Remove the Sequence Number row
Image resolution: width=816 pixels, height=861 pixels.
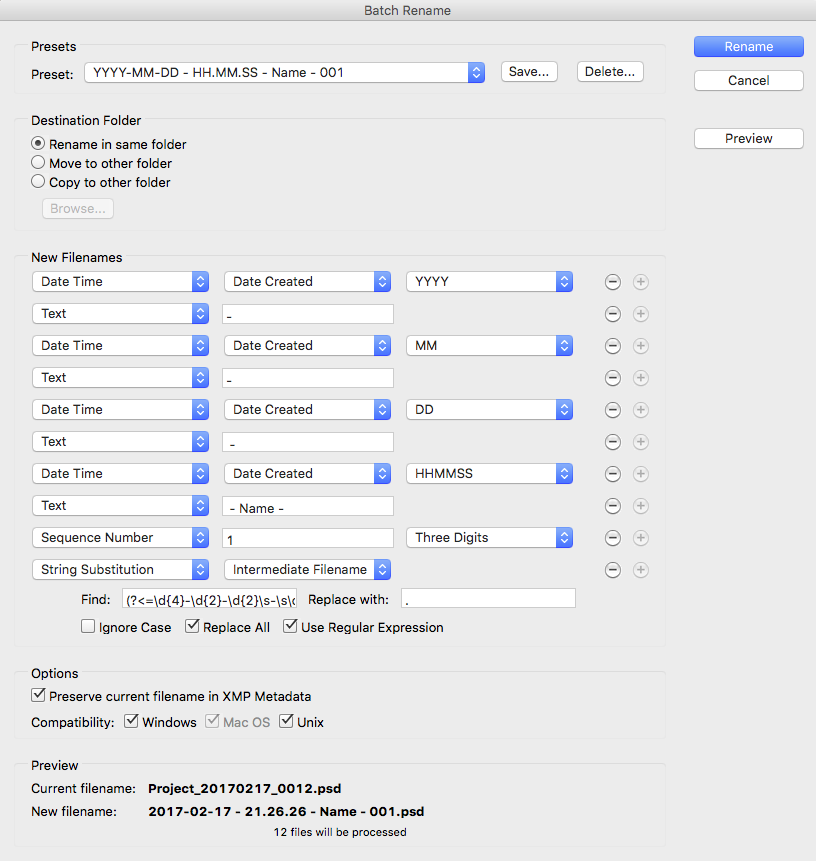[613, 538]
